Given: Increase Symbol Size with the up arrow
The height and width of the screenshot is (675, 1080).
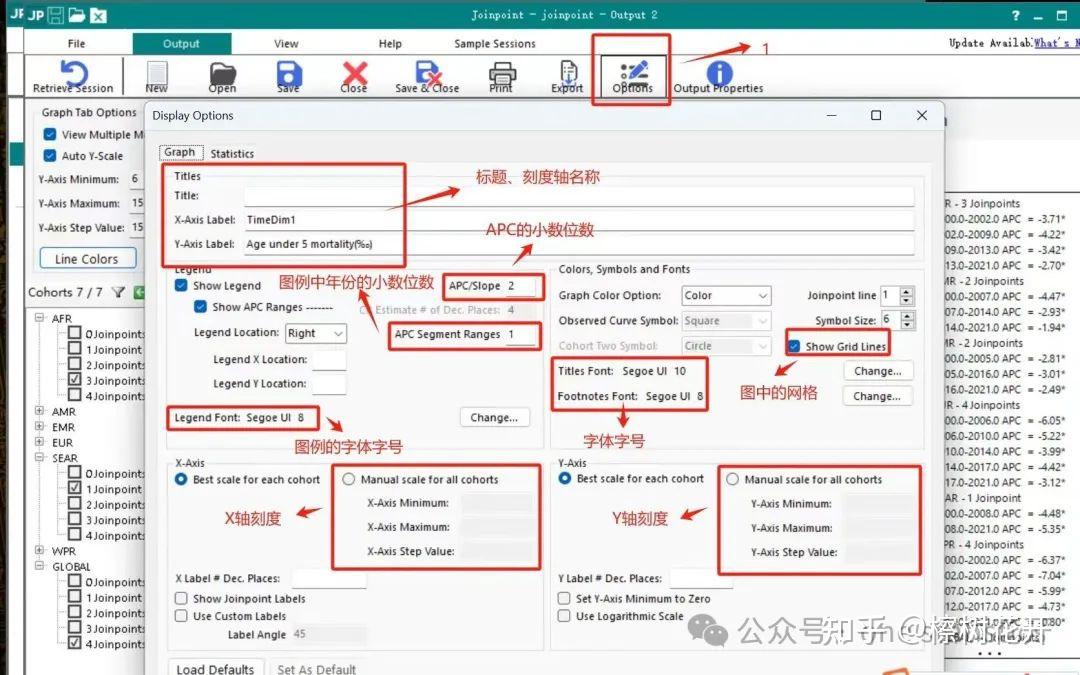Looking at the screenshot, I should pos(907,316).
